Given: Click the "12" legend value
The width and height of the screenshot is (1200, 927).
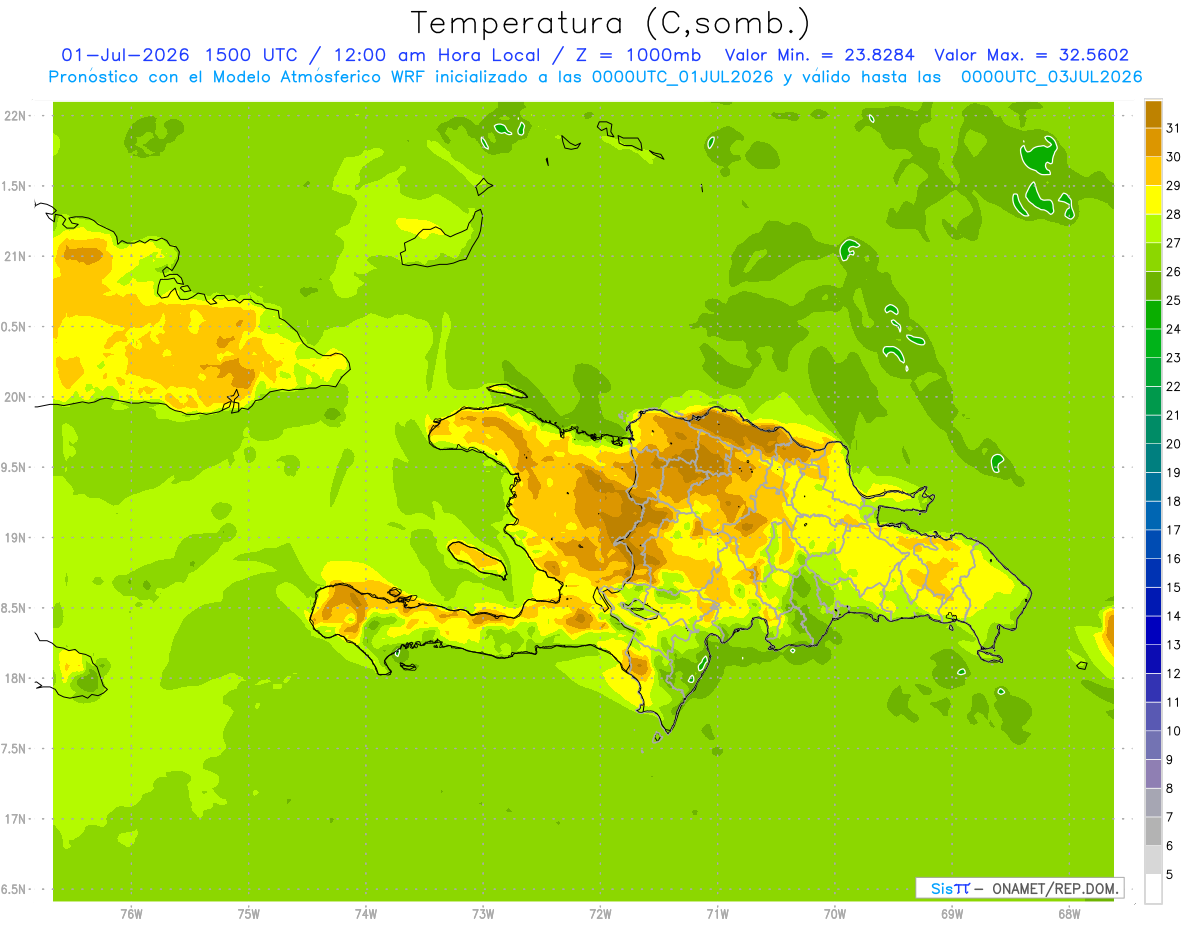Looking at the screenshot, I should (x=1173, y=673).
